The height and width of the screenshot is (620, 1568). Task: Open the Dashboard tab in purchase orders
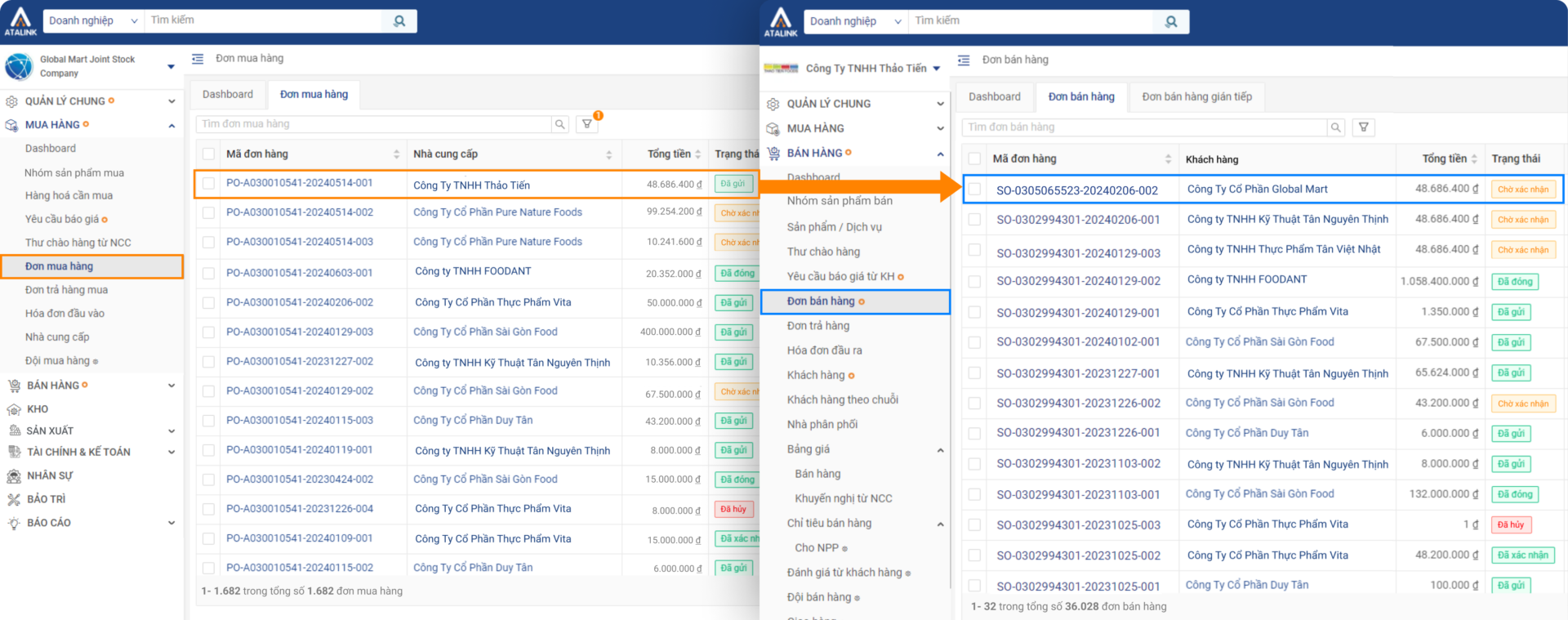coord(228,95)
